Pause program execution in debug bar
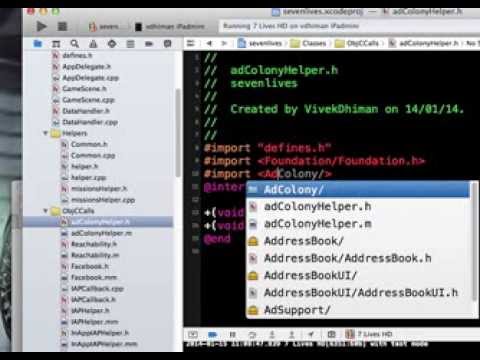Viewport: 480px width, 360px height. click(x=233, y=334)
